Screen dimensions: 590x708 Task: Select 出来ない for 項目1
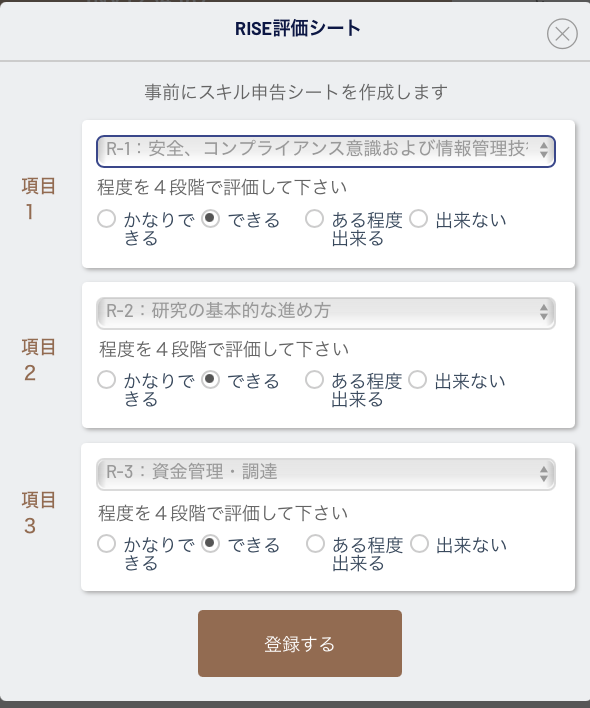tap(418, 219)
